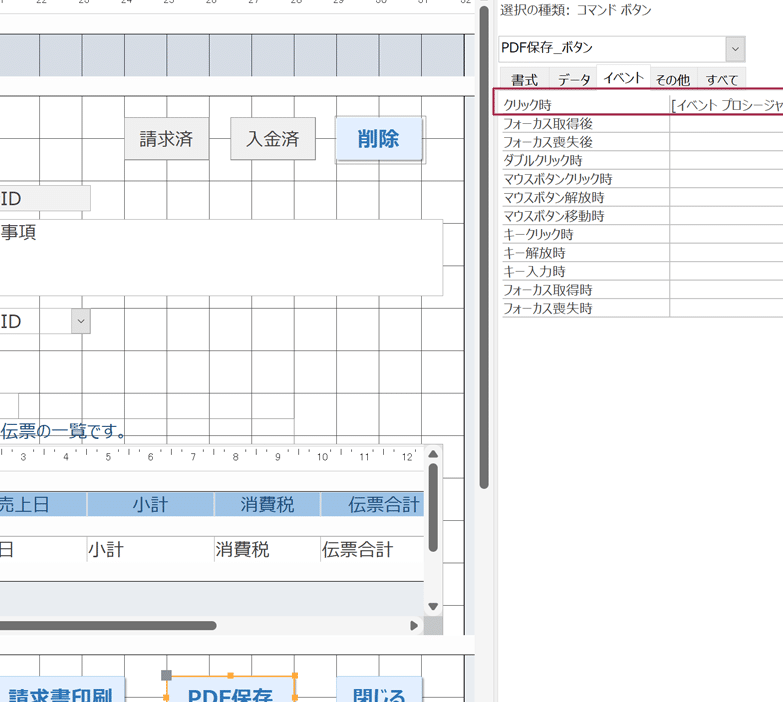The image size is (783, 702).
Task: Click the move handle of the PDF保存 button
Action: click(x=167, y=676)
